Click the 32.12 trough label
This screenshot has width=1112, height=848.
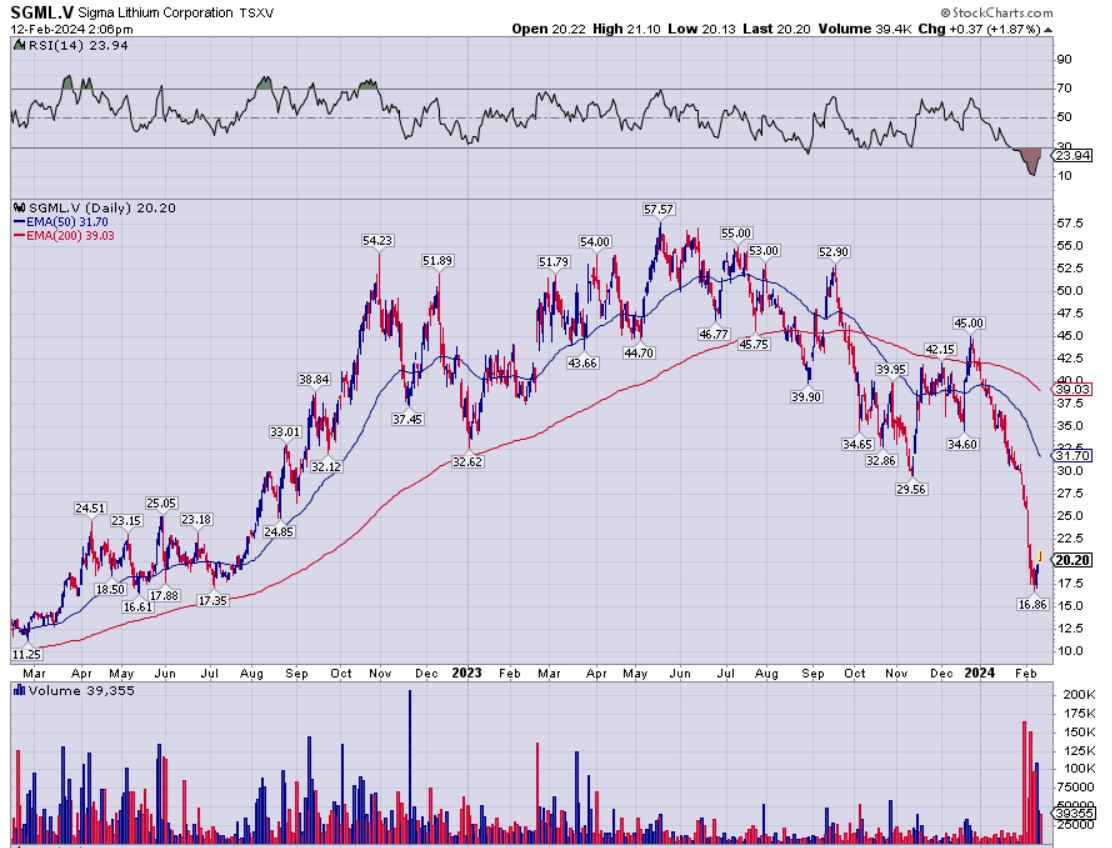click(x=326, y=467)
